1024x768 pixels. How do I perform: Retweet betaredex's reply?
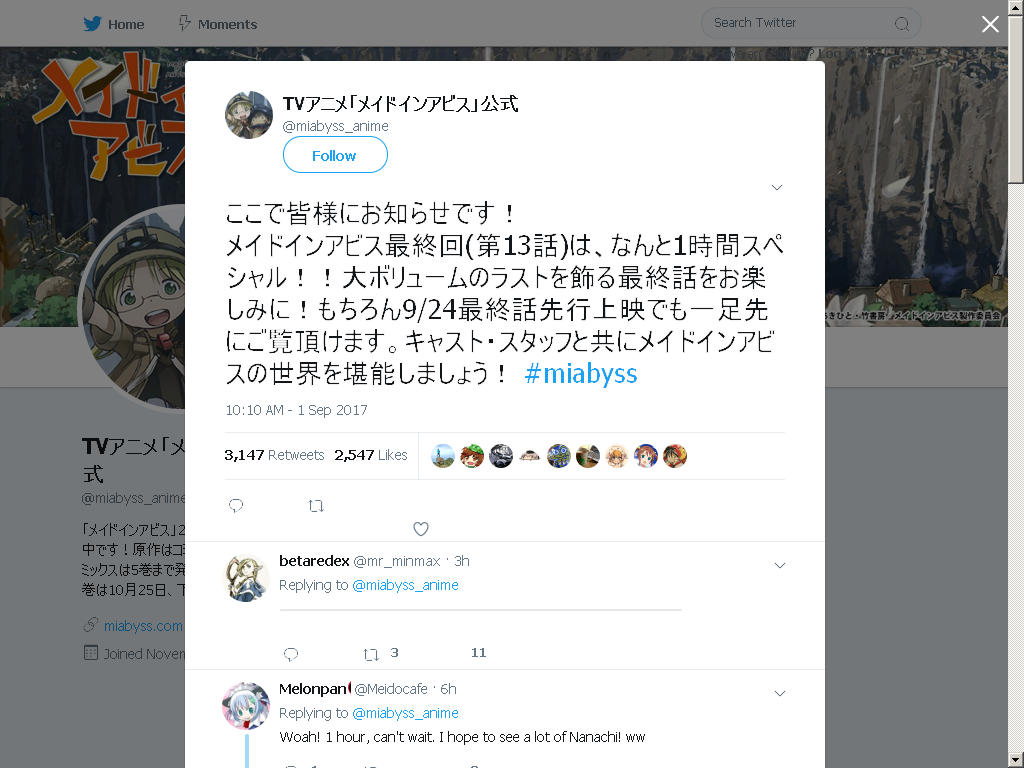tap(371, 654)
